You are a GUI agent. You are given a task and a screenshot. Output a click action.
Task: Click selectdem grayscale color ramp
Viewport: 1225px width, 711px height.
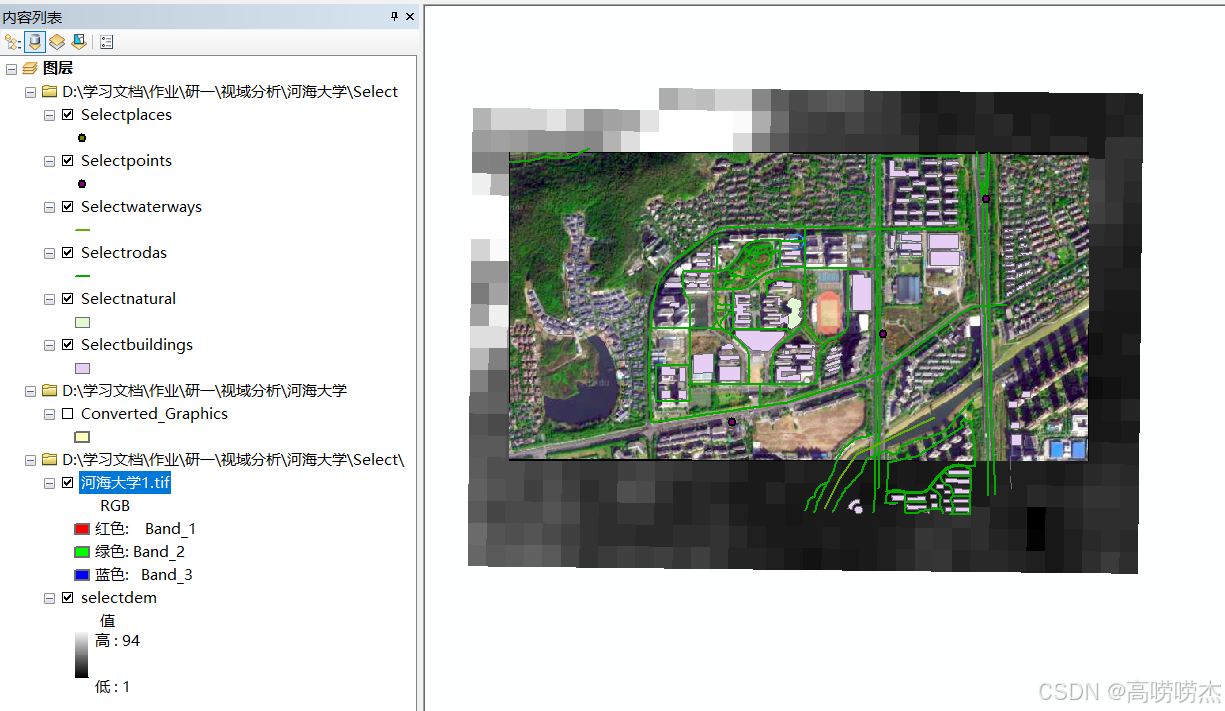pos(82,655)
